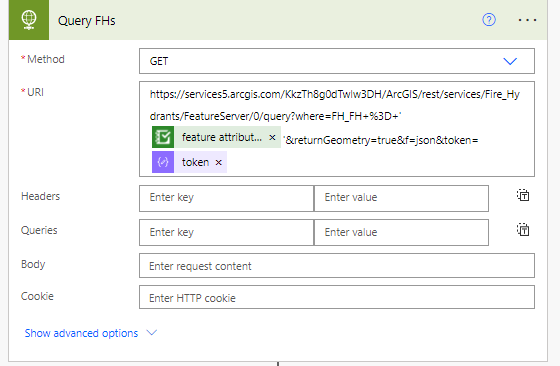Click the Cookie Enter HTTP cookie field
The width and height of the screenshot is (560, 366).
click(337, 297)
